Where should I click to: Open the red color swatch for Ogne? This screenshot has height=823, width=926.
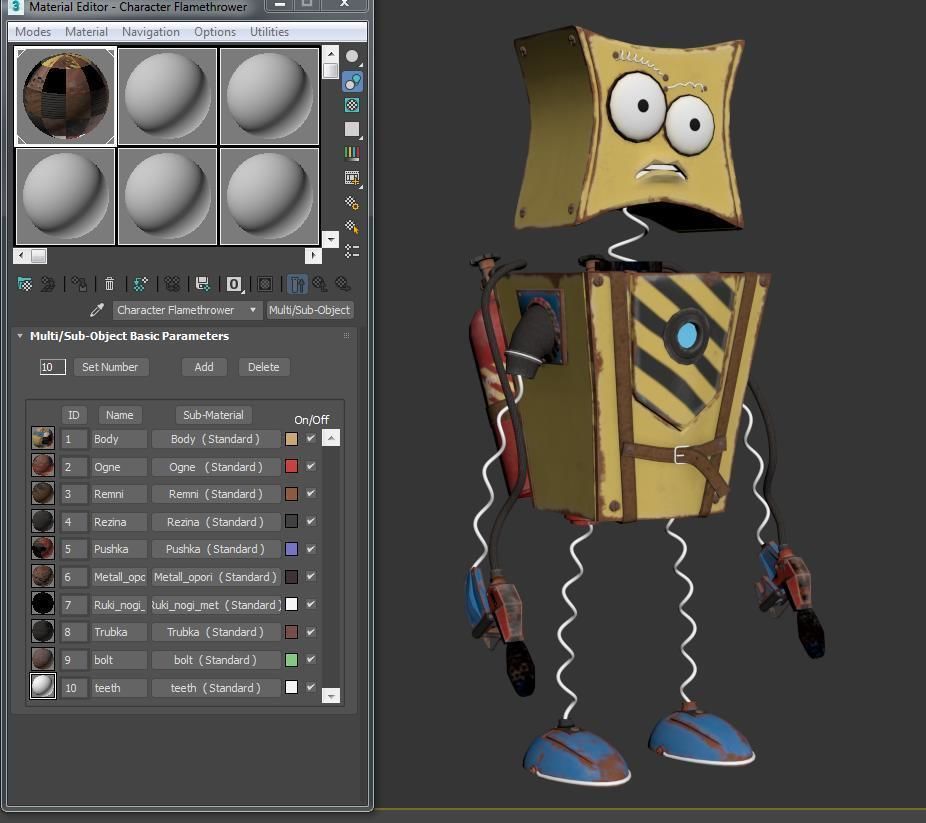tap(291, 466)
